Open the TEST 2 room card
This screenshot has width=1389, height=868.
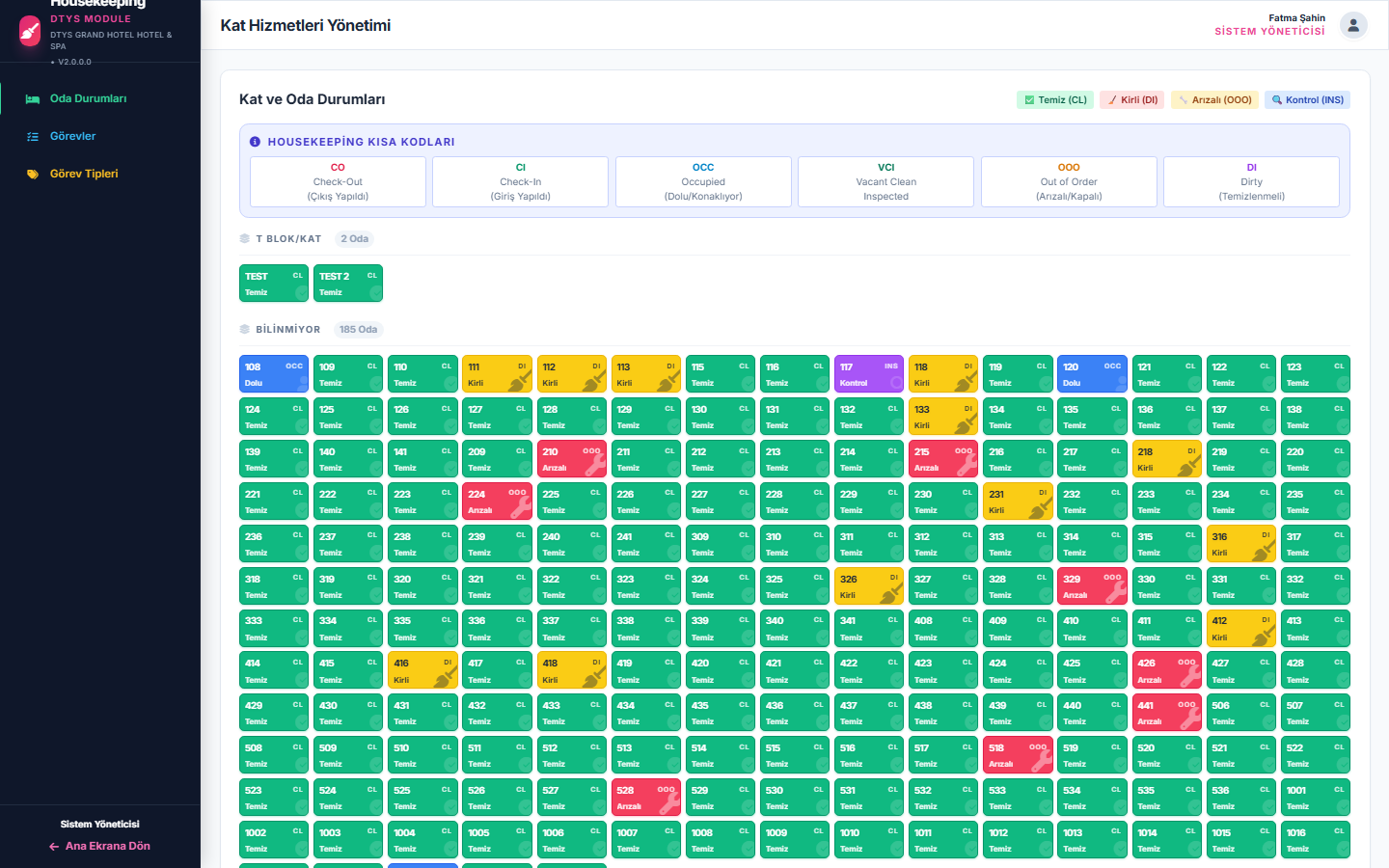(348, 284)
